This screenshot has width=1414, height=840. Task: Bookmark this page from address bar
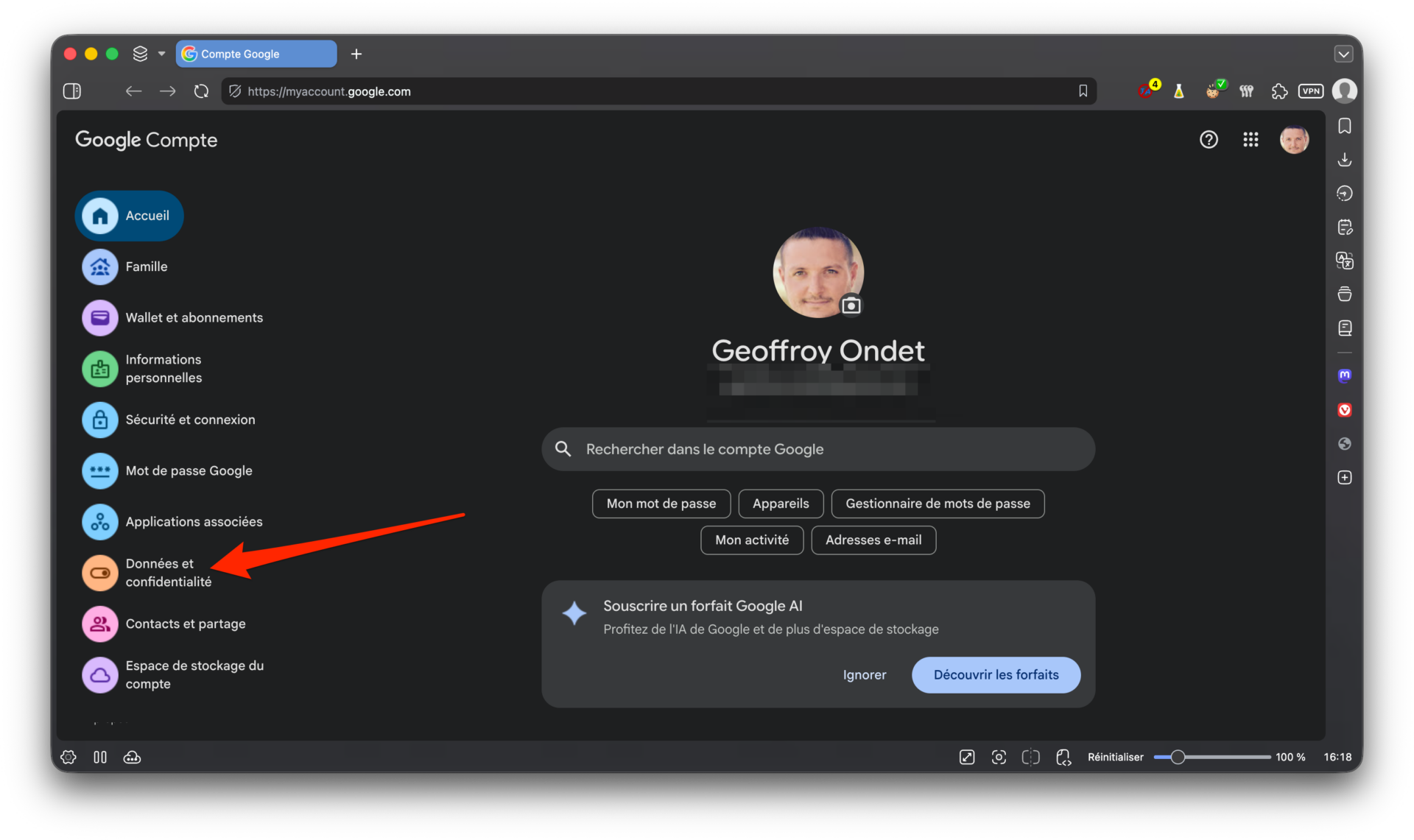click(1083, 91)
